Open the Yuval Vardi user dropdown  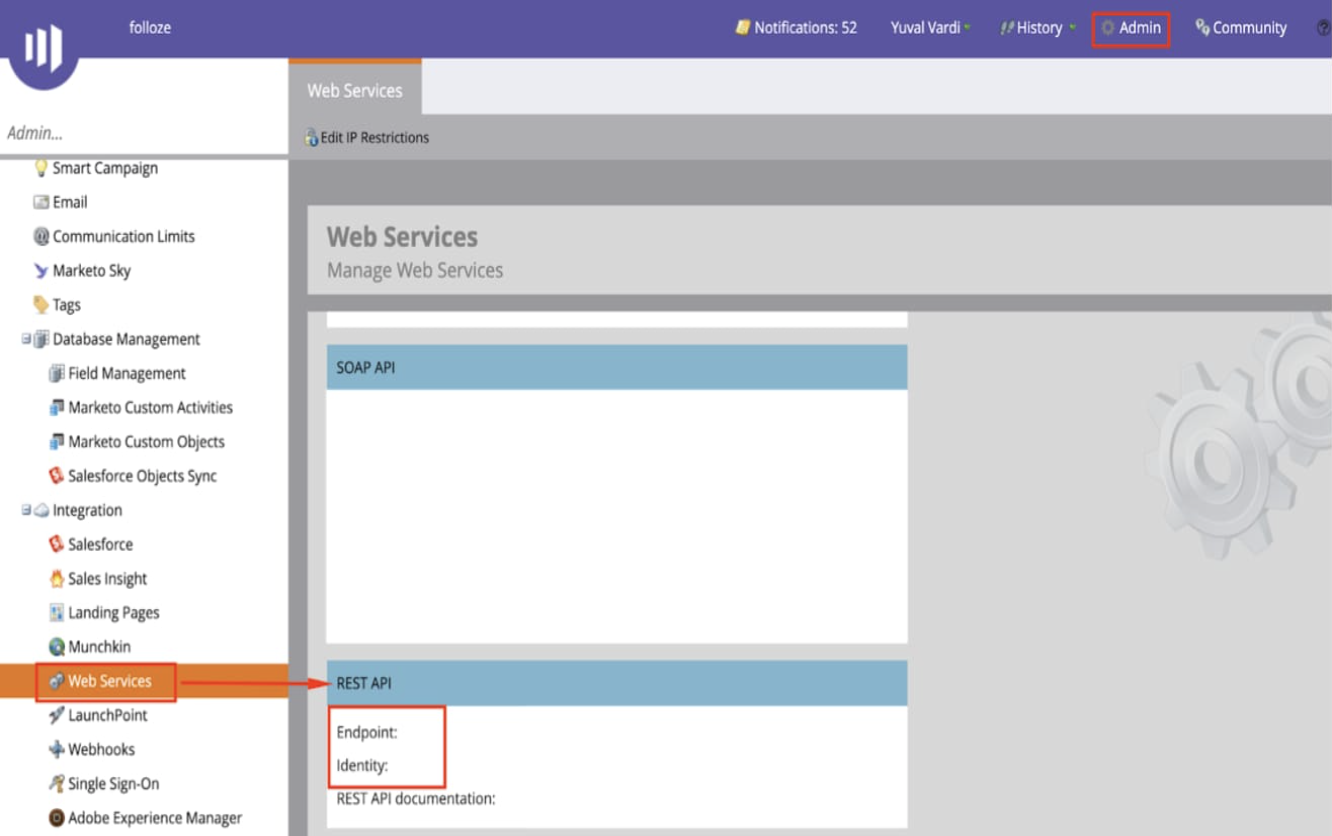930,28
